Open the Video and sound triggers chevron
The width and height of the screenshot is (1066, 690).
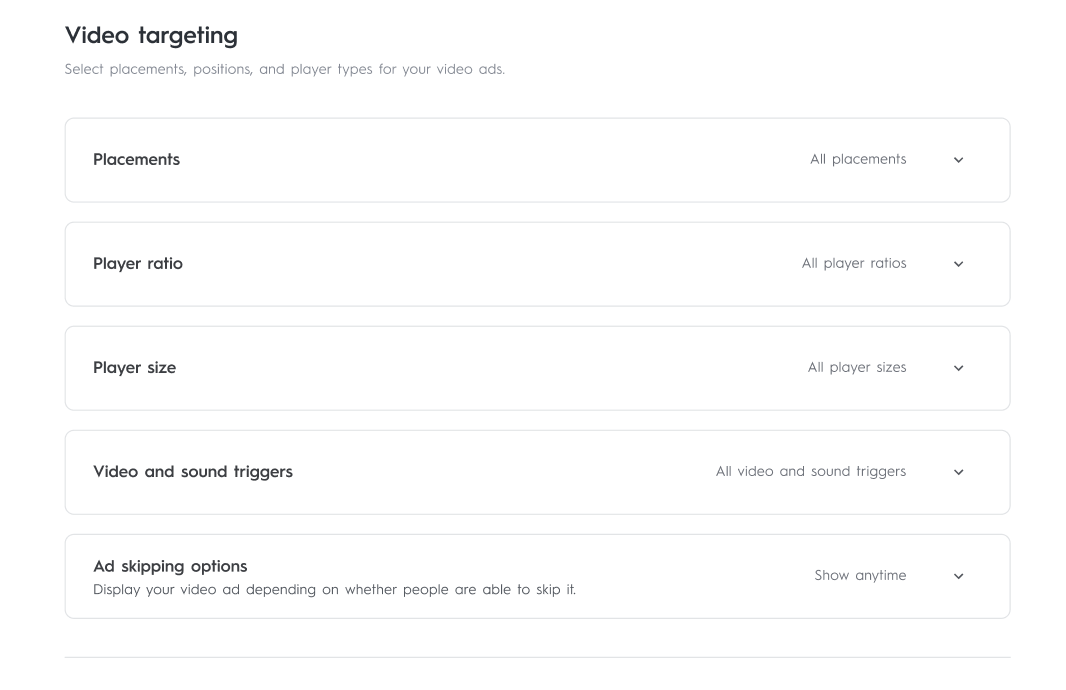tap(958, 472)
